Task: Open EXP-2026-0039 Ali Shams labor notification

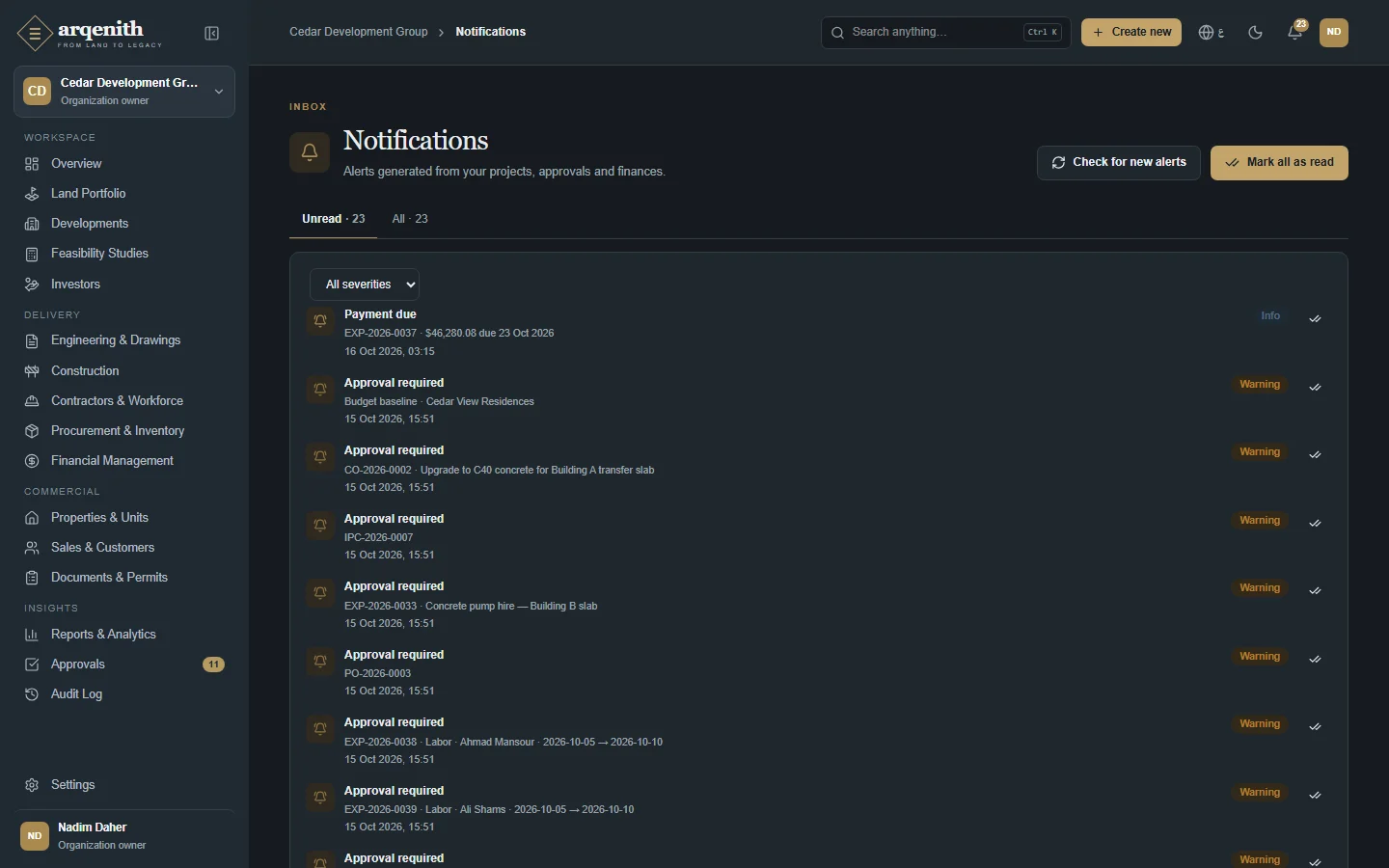Action: click(x=818, y=808)
